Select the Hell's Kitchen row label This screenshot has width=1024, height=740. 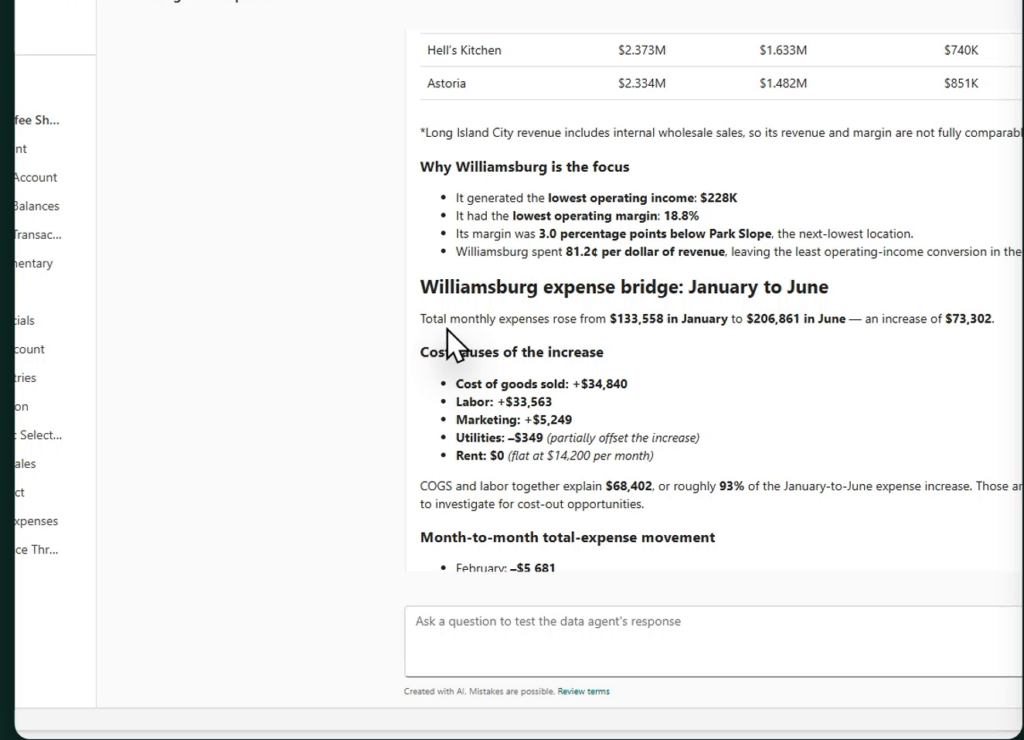coord(464,50)
